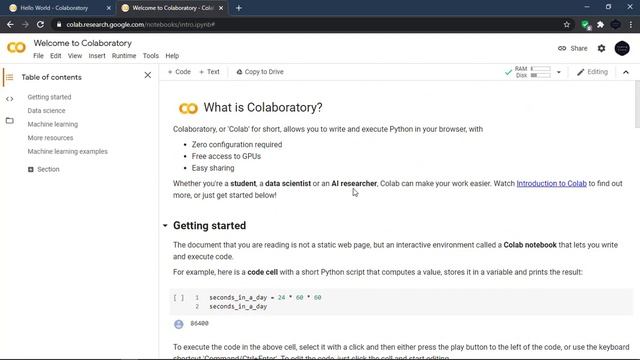Screen dimensions: 640x360
Task: Add a Text cell
Action: pyautogui.click(x=209, y=72)
